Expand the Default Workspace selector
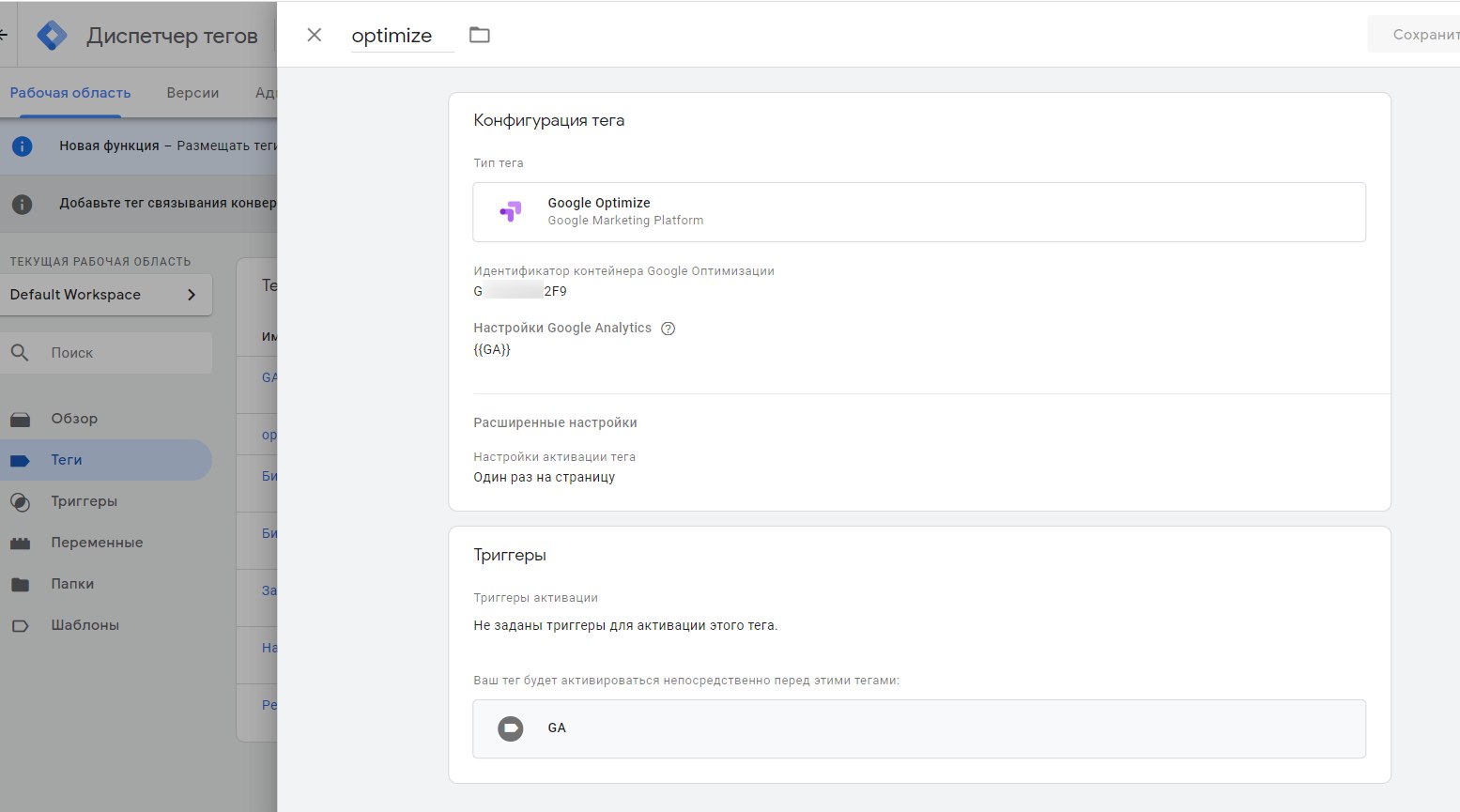 point(106,295)
